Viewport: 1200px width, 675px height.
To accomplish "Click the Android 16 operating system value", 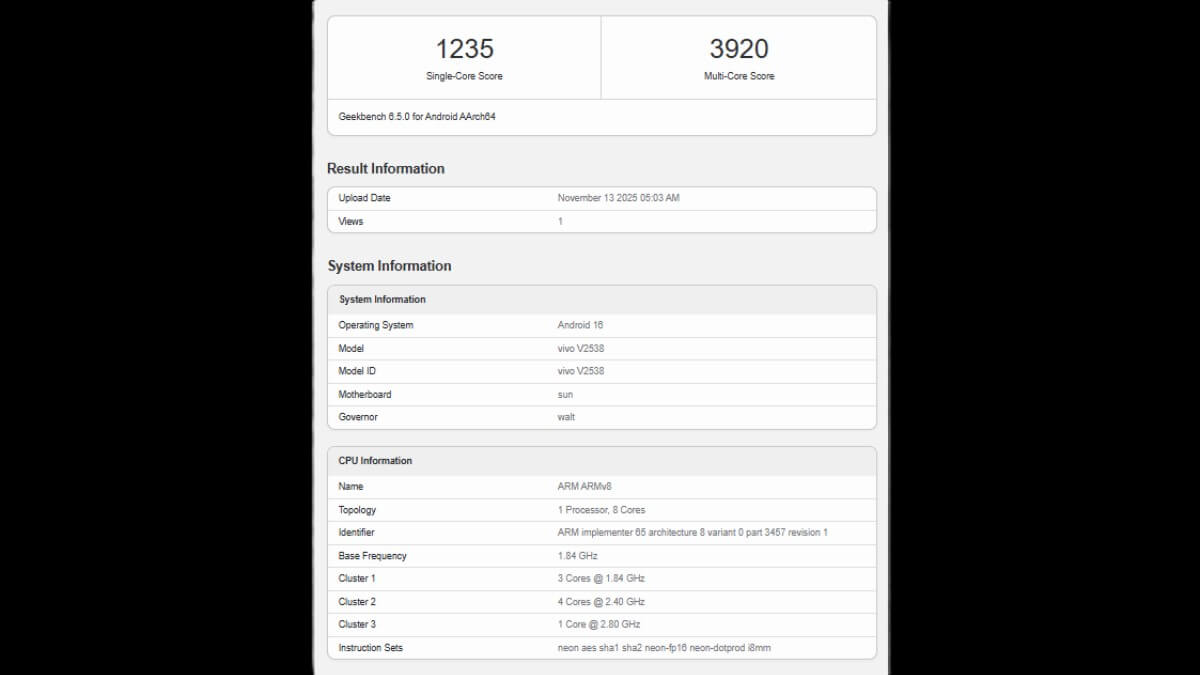I will pyautogui.click(x=580, y=325).
